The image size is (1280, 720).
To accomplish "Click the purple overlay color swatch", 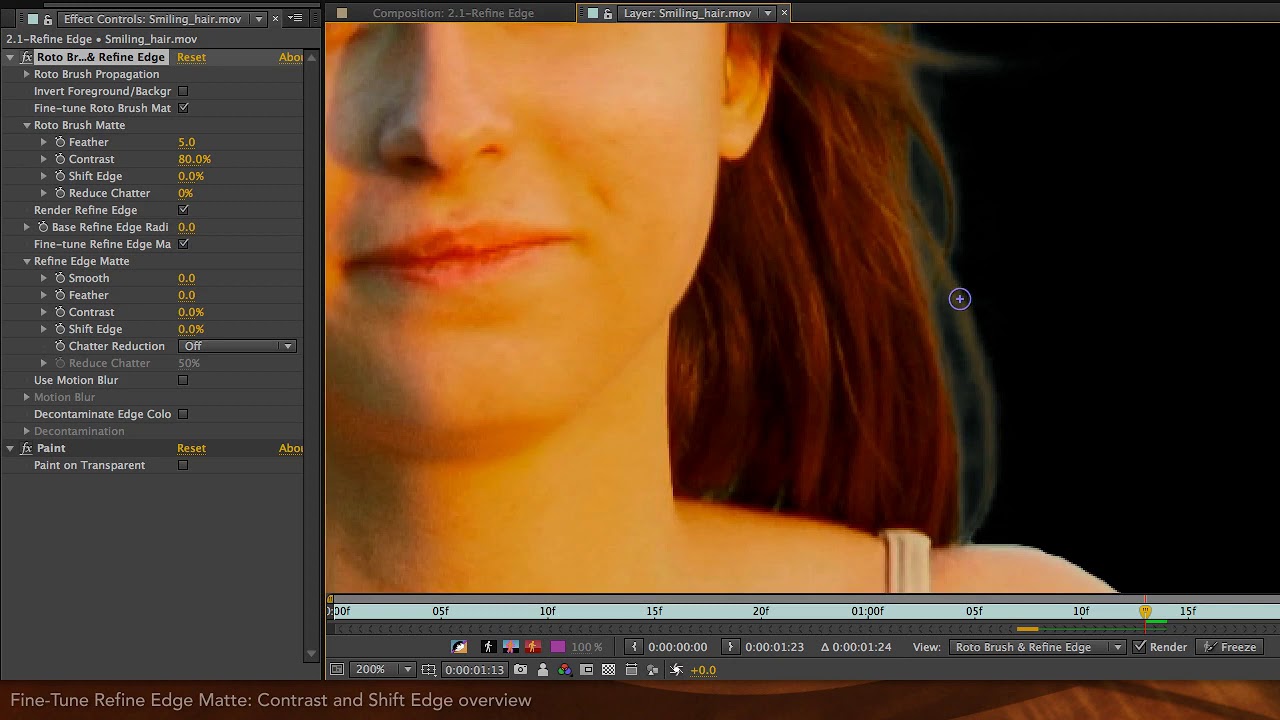I will pyautogui.click(x=558, y=647).
